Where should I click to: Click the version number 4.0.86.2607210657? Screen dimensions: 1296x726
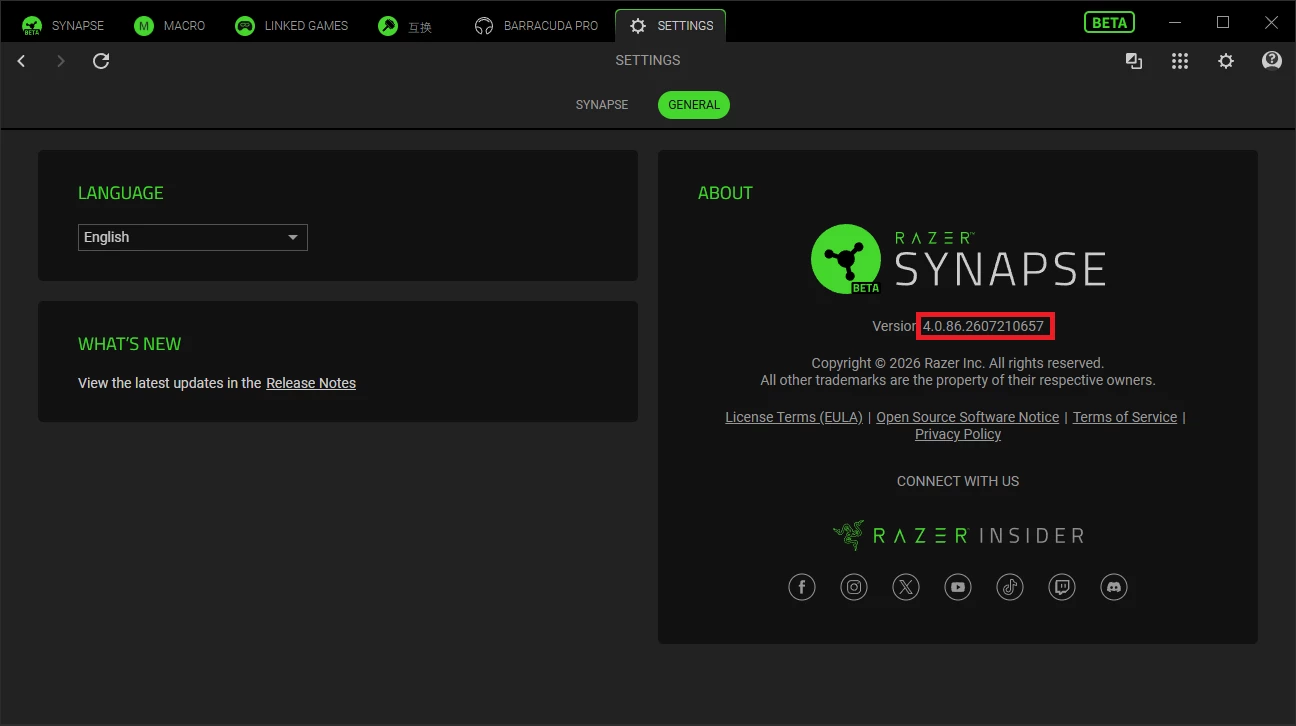[983, 326]
